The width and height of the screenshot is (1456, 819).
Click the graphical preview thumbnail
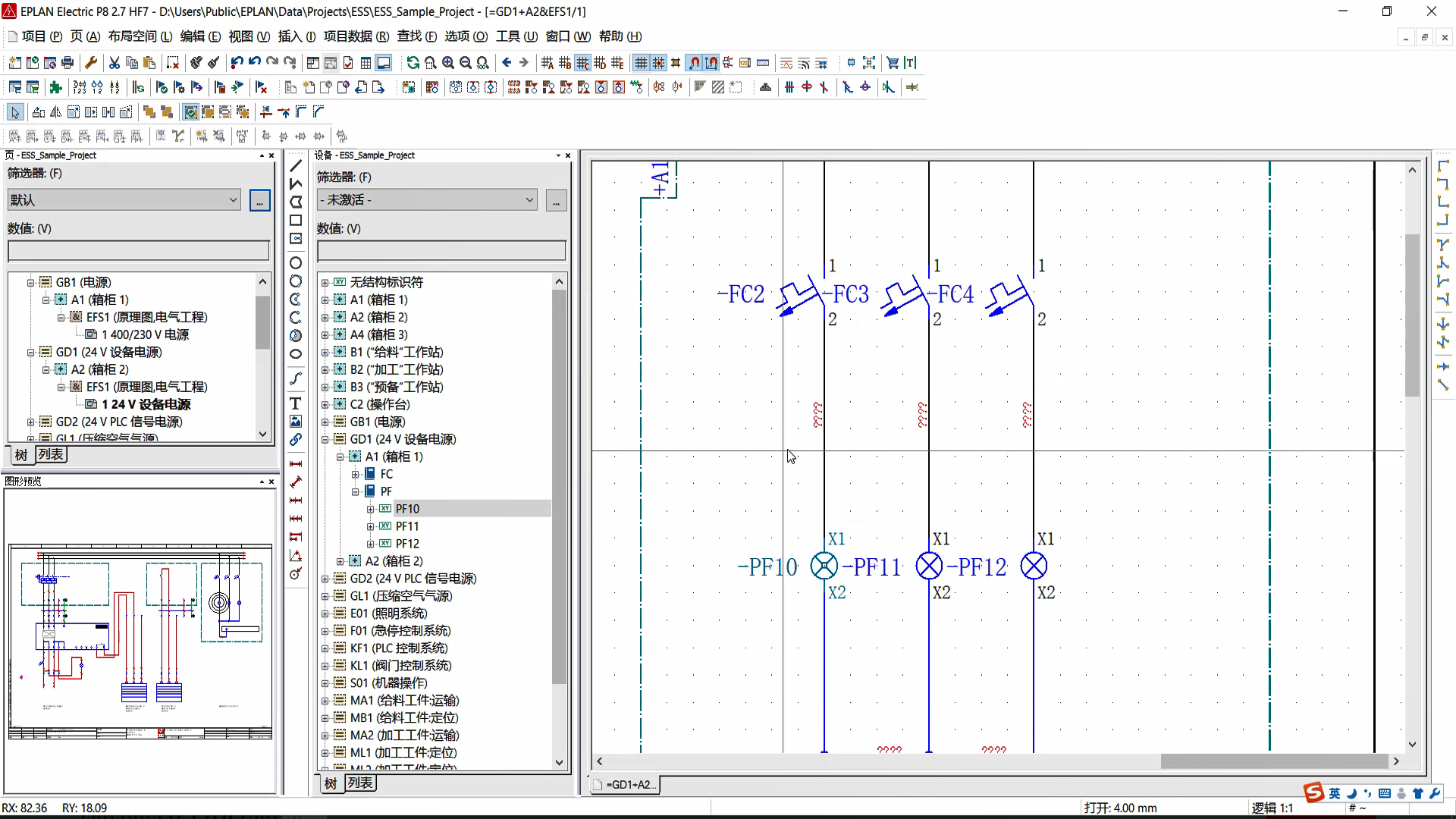(140, 641)
